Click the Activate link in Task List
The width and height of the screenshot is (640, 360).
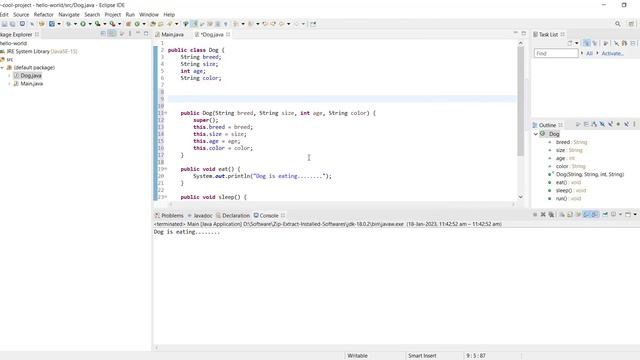click(612, 53)
